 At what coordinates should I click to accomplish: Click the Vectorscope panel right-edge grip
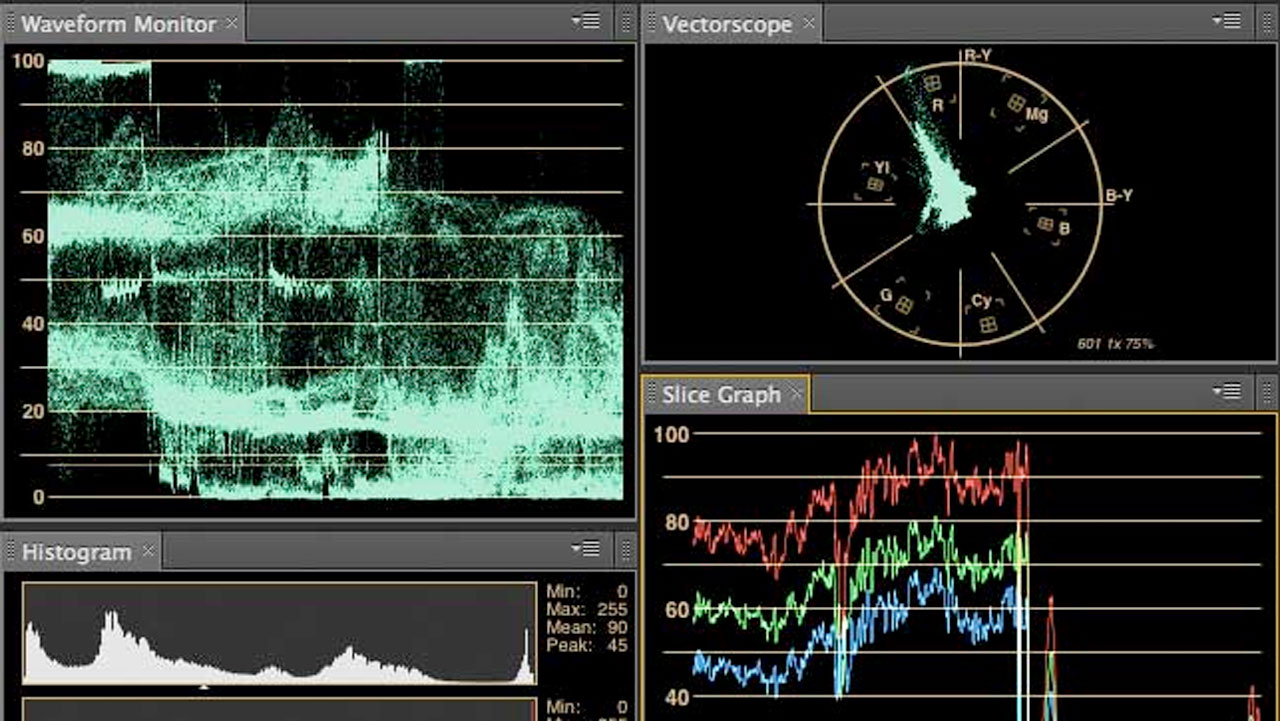click(x=1269, y=21)
